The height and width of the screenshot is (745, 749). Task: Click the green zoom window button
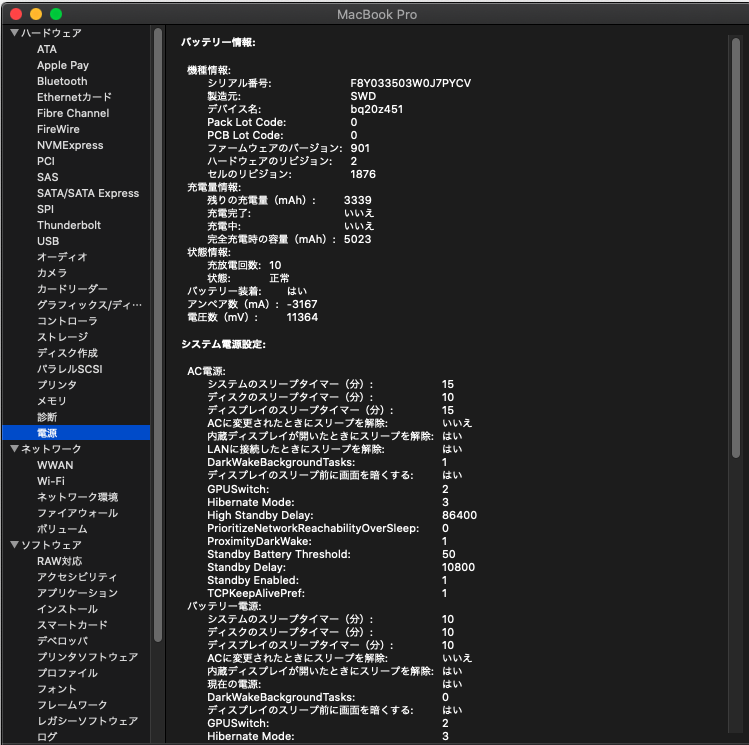tap(56, 14)
